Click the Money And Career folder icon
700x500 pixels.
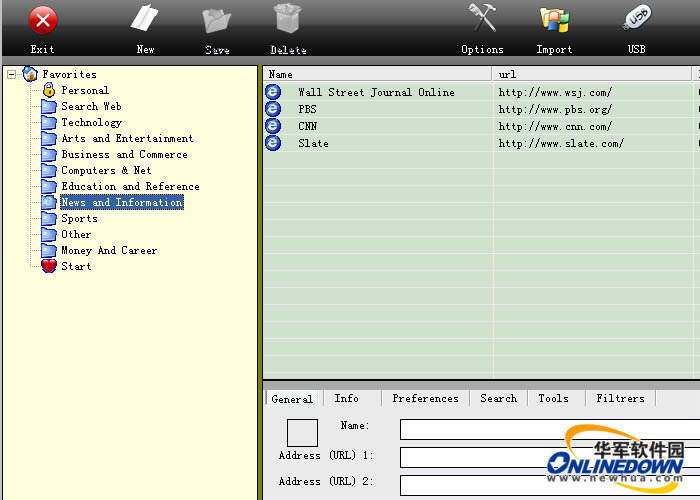pos(49,250)
